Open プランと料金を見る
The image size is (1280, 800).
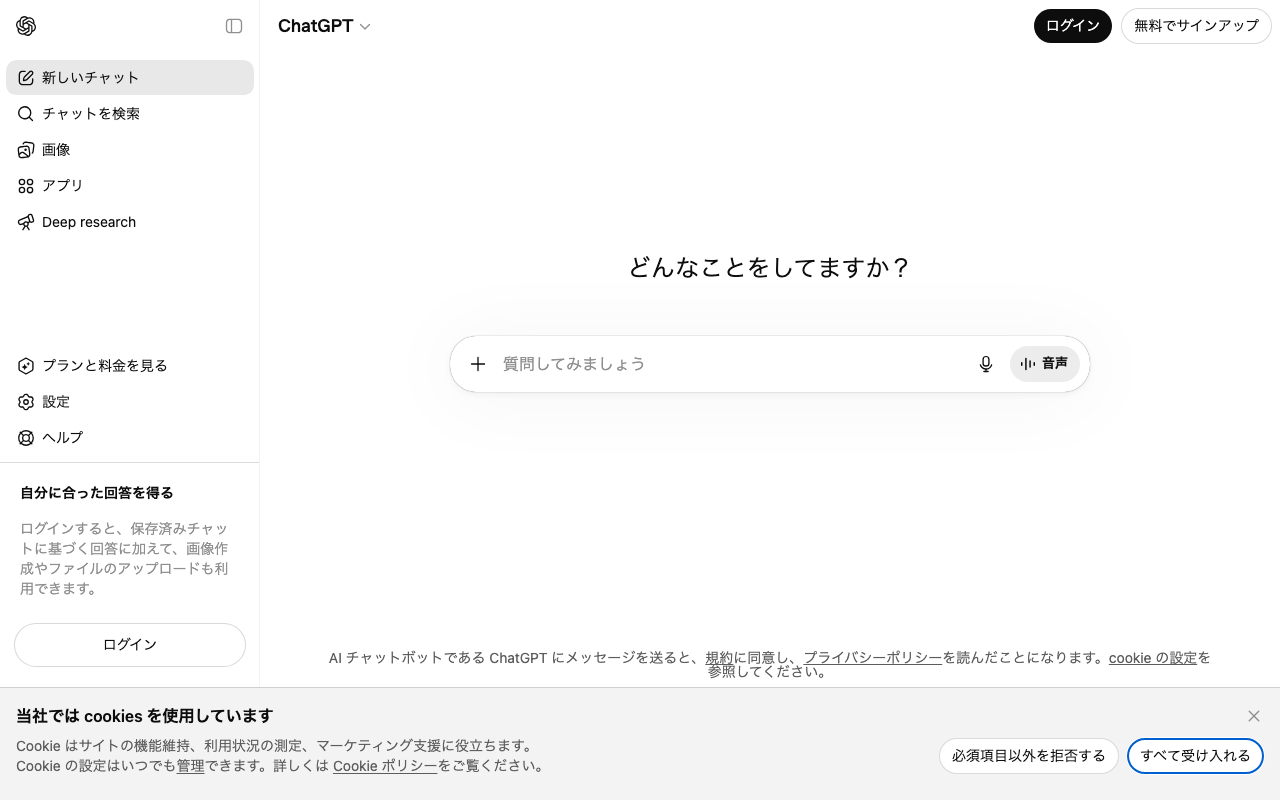click(x=130, y=366)
